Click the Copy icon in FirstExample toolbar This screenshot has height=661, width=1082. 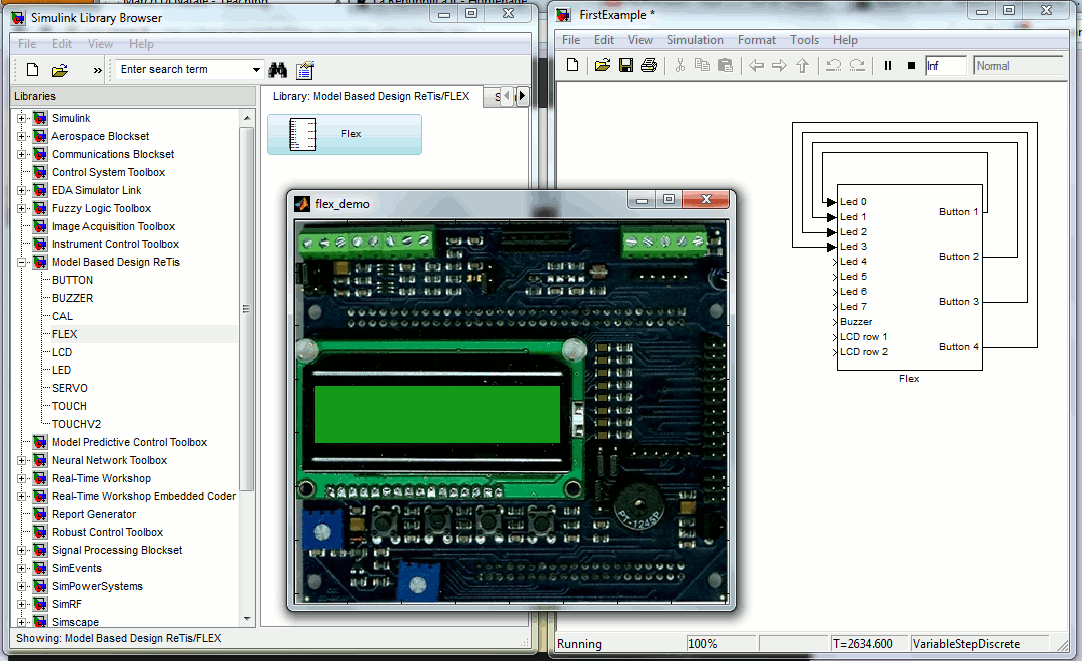tap(702, 66)
